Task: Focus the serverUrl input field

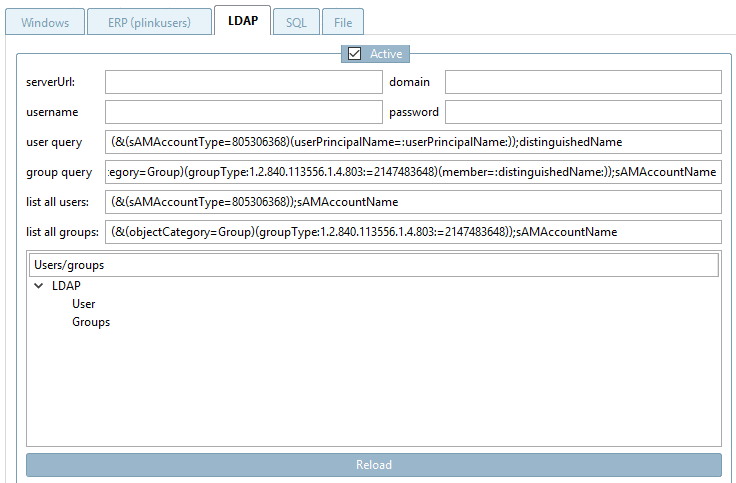Action: click(x=244, y=82)
